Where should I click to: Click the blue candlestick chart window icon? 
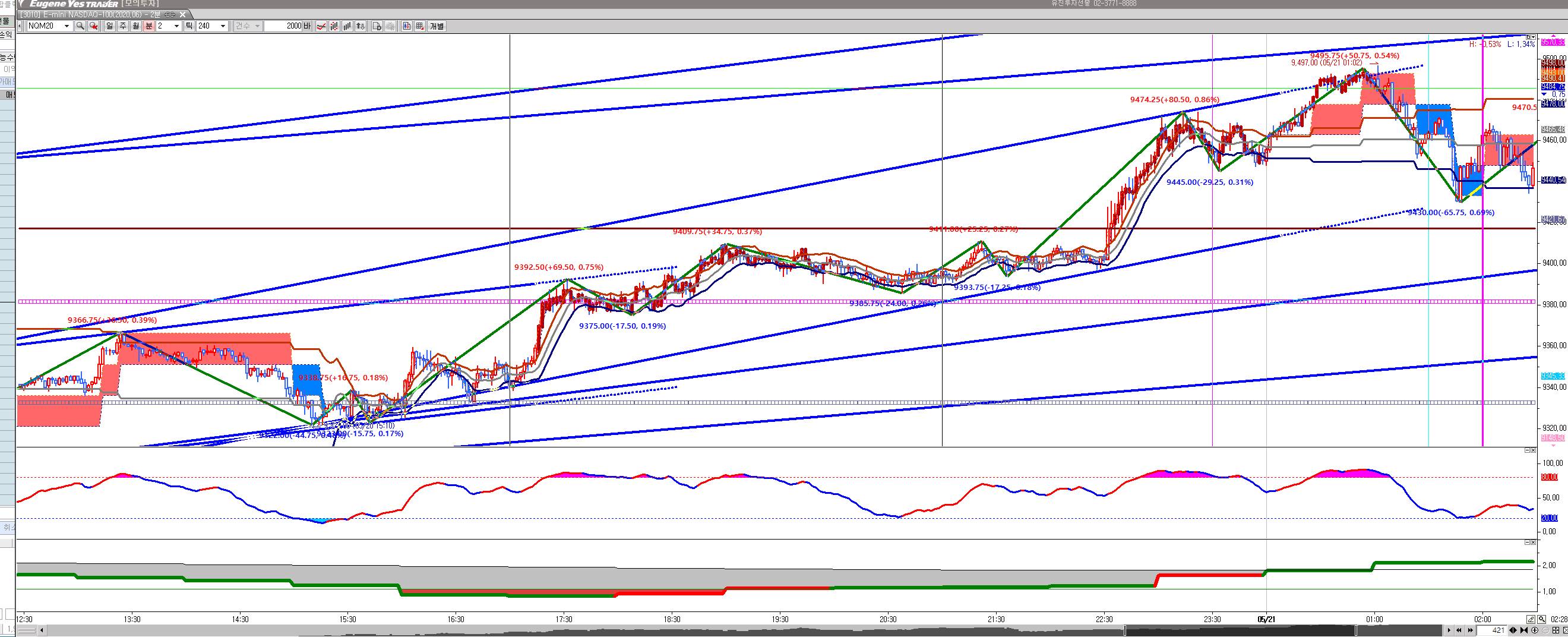(407, 26)
